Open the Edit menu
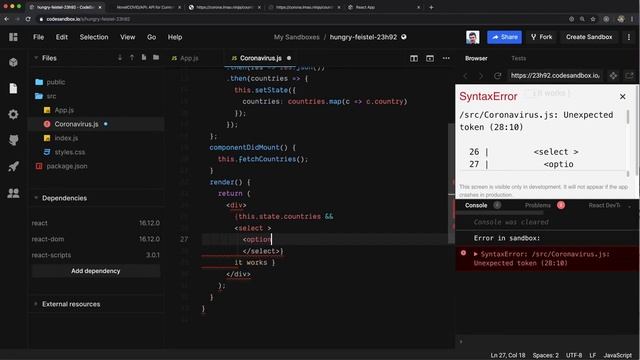 click(62, 37)
